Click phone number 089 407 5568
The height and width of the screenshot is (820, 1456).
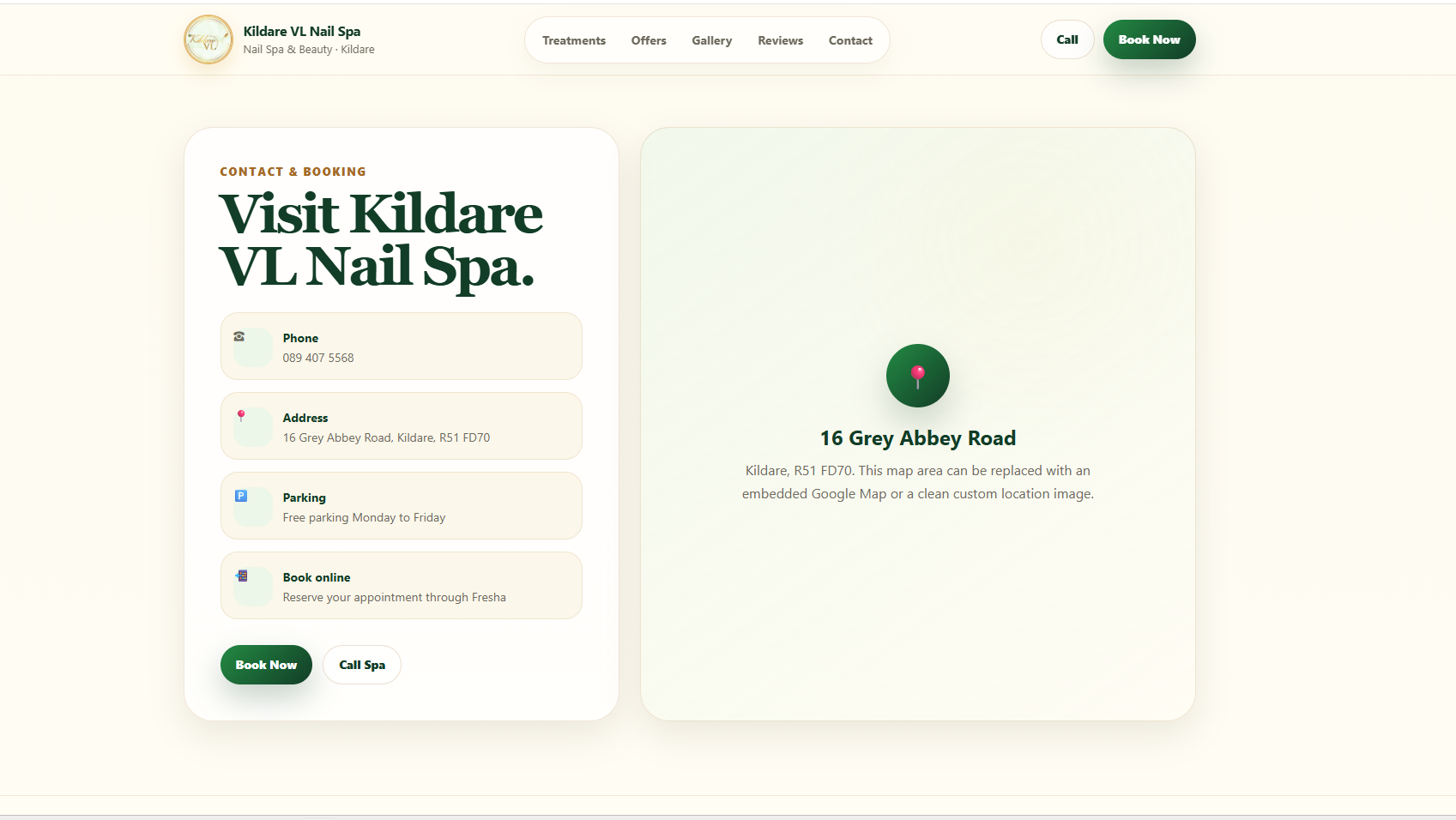(x=318, y=358)
